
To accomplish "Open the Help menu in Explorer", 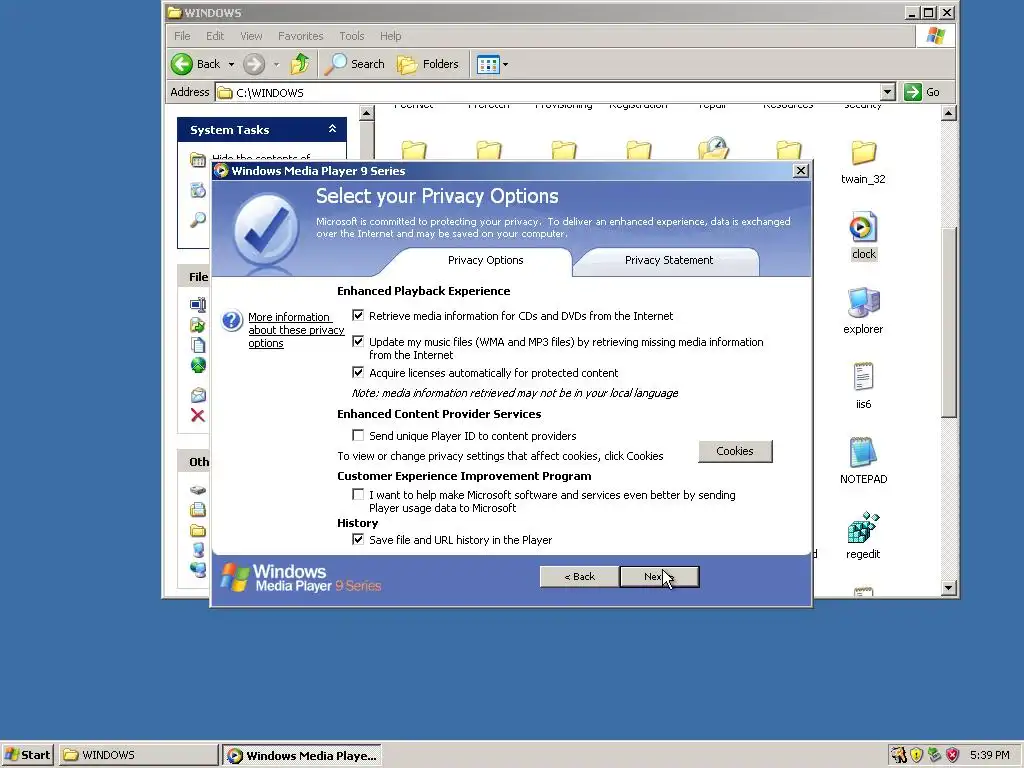I will point(391,36).
